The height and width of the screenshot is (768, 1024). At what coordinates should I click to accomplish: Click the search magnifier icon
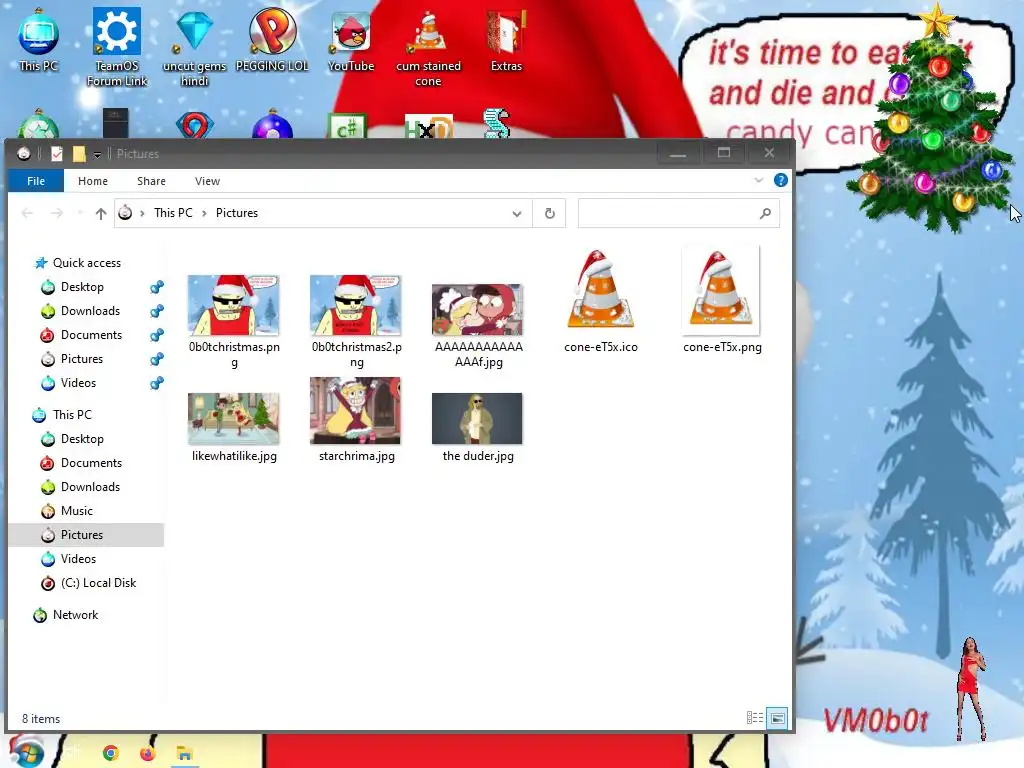pos(765,214)
